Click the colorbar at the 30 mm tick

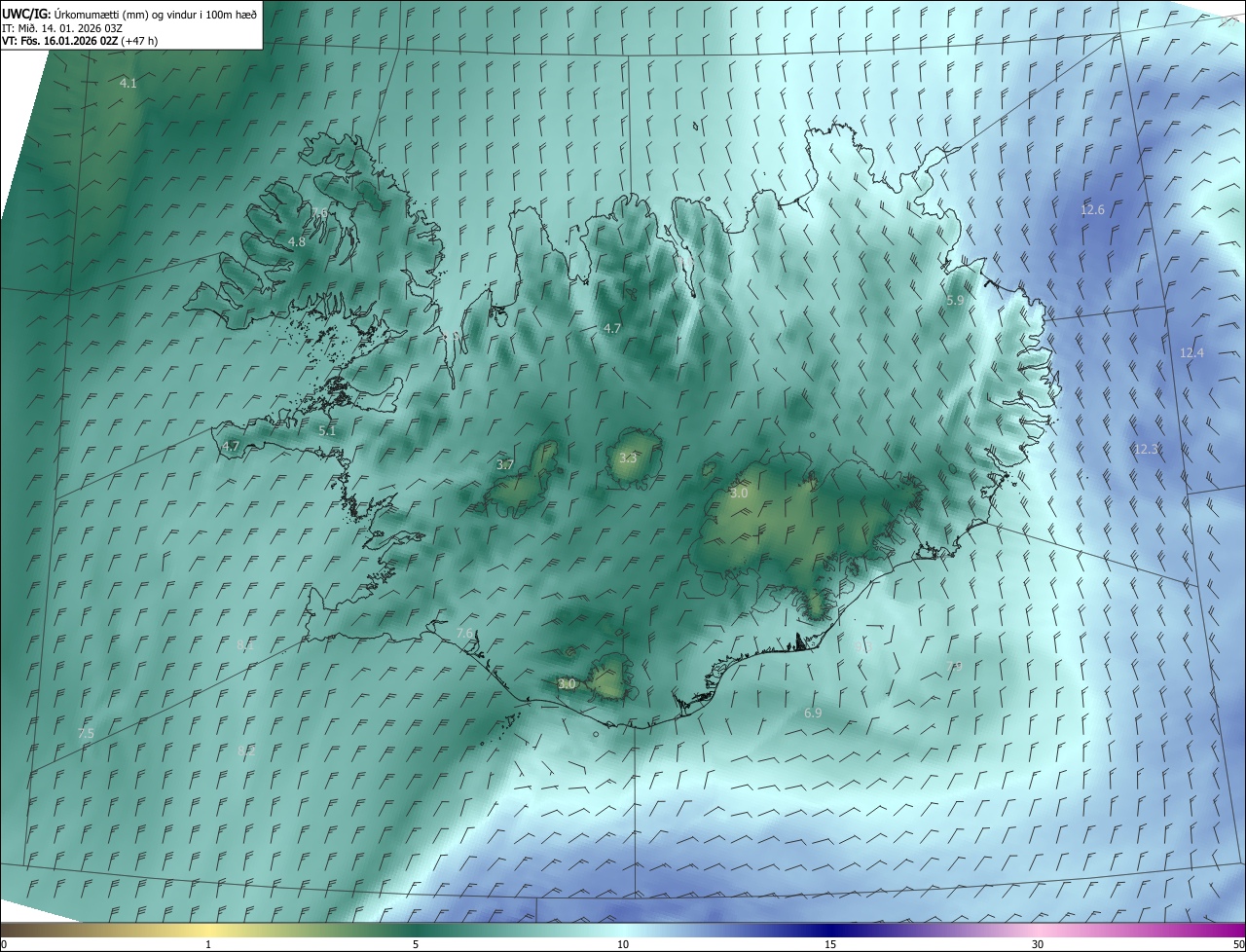pyautogui.click(x=1038, y=932)
